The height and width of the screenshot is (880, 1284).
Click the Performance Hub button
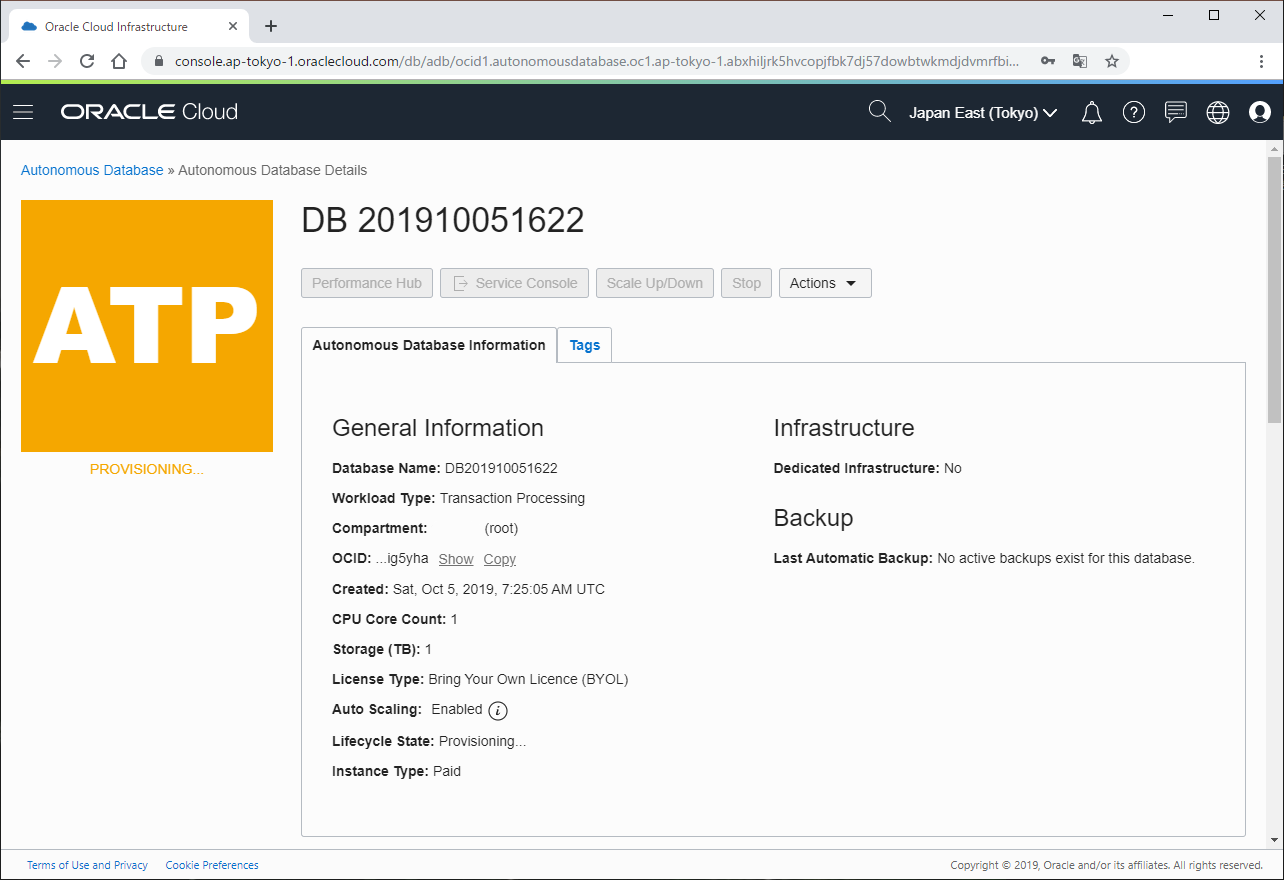[367, 283]
